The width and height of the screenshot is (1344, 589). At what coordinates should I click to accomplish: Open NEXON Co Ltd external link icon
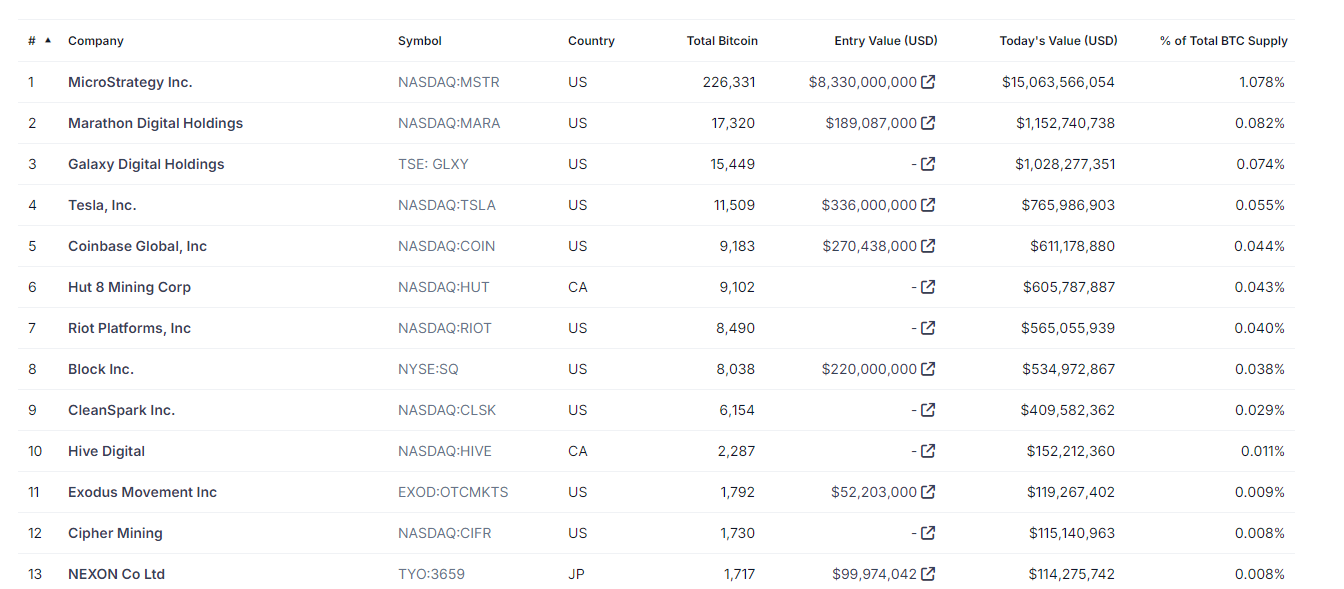click(928, 574)
